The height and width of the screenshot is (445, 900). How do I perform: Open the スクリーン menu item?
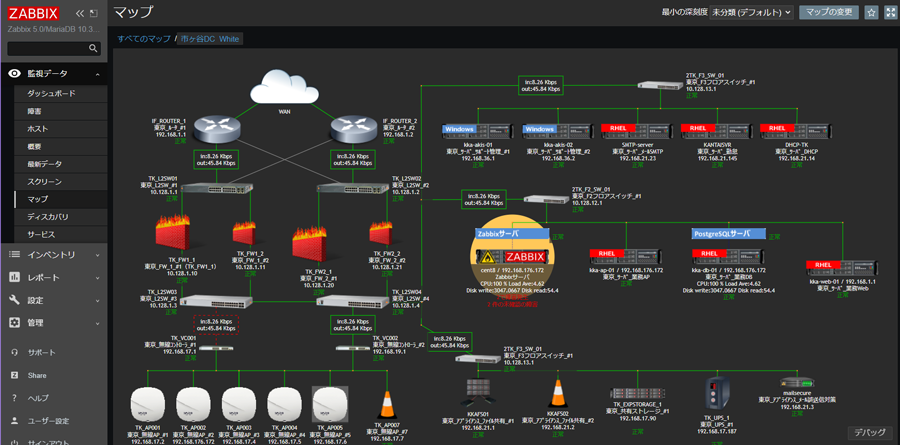pyautogui.click(x=60, y=182)
